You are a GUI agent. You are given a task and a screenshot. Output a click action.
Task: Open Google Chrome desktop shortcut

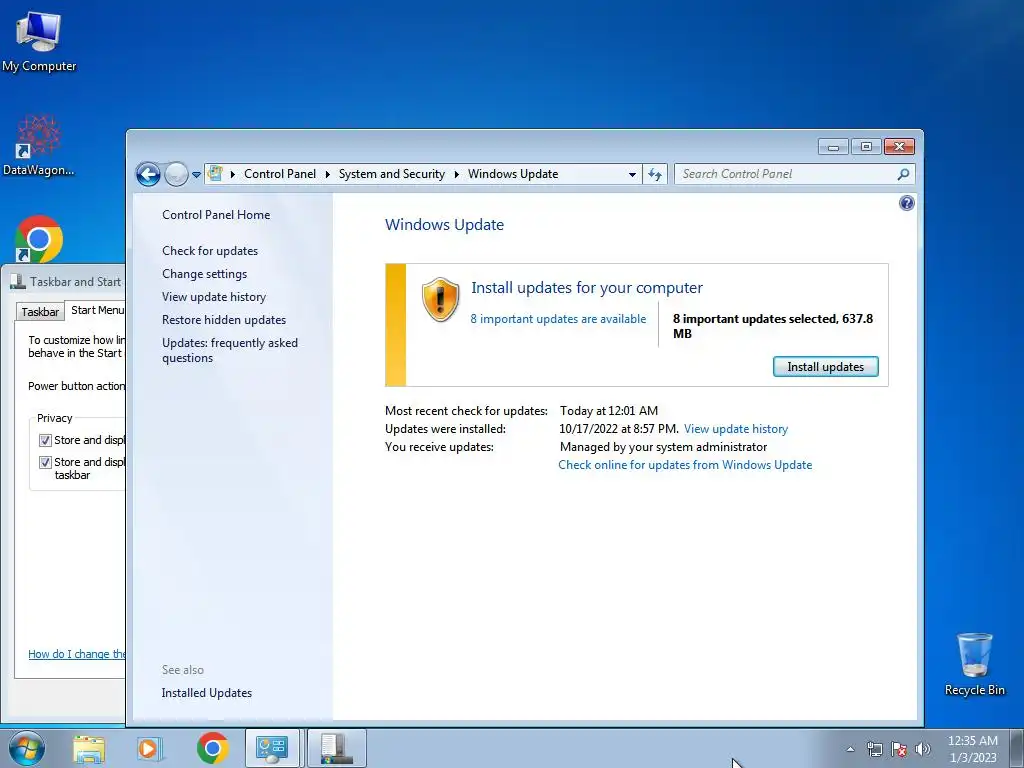point(39,238)
